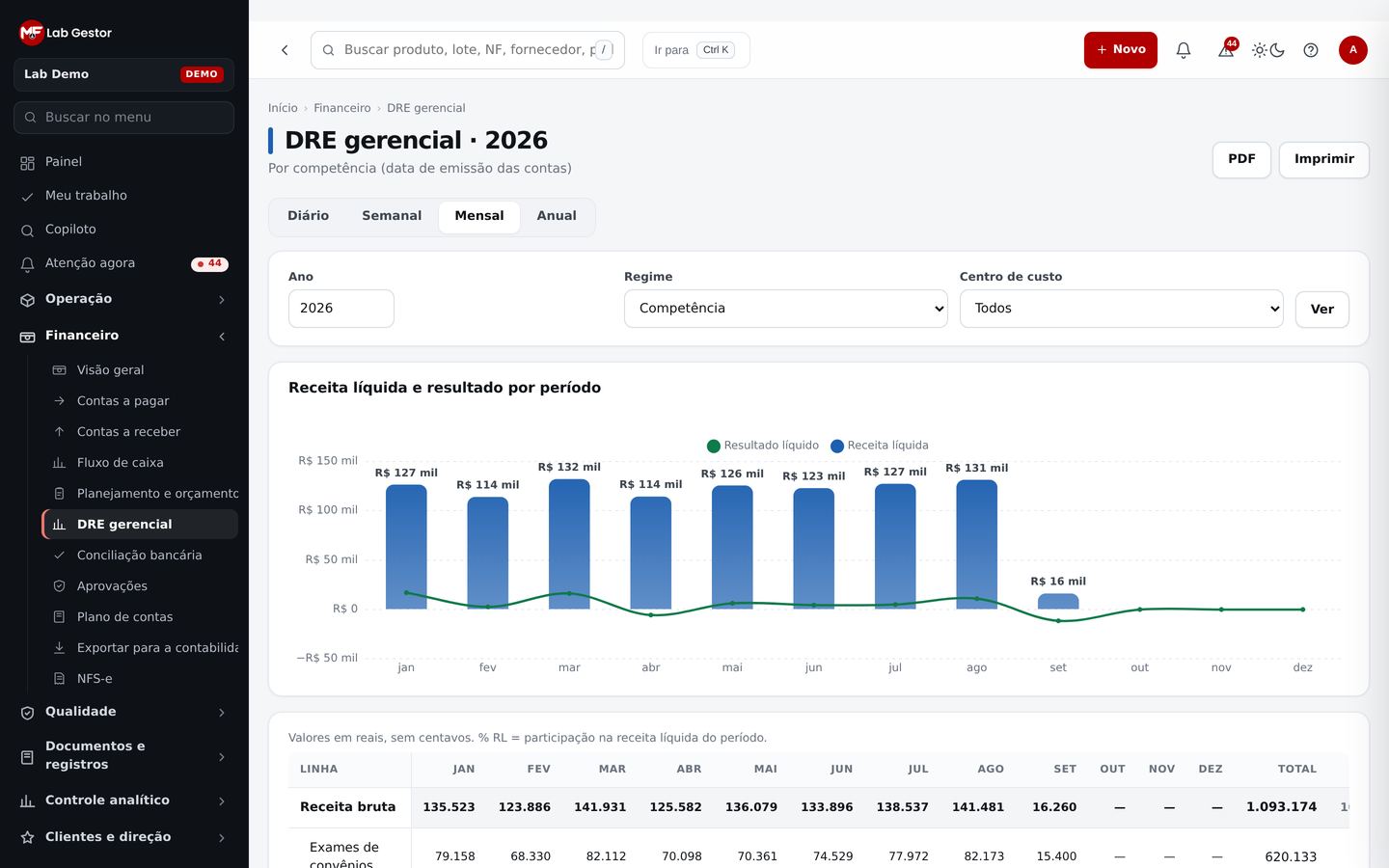Toggle Resultado líquido legend series
The width and height of the screenshot is (1389, 868).
point(763,446)
